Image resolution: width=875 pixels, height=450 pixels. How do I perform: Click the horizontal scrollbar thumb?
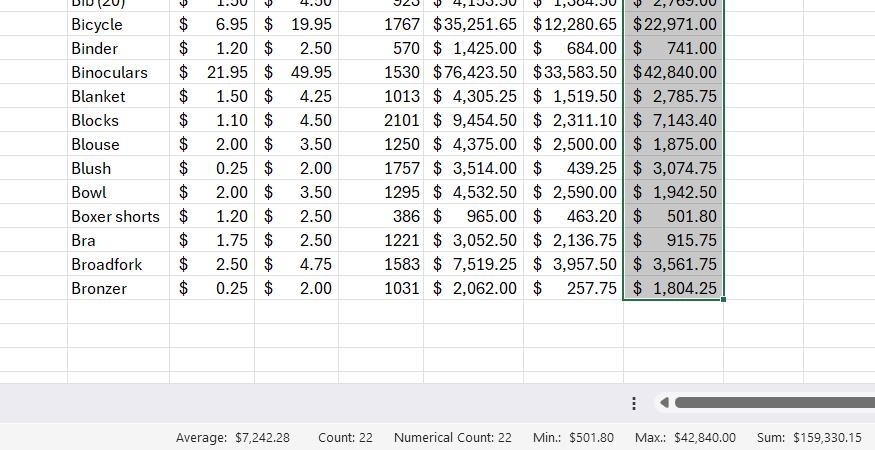[x=775, y=403]
